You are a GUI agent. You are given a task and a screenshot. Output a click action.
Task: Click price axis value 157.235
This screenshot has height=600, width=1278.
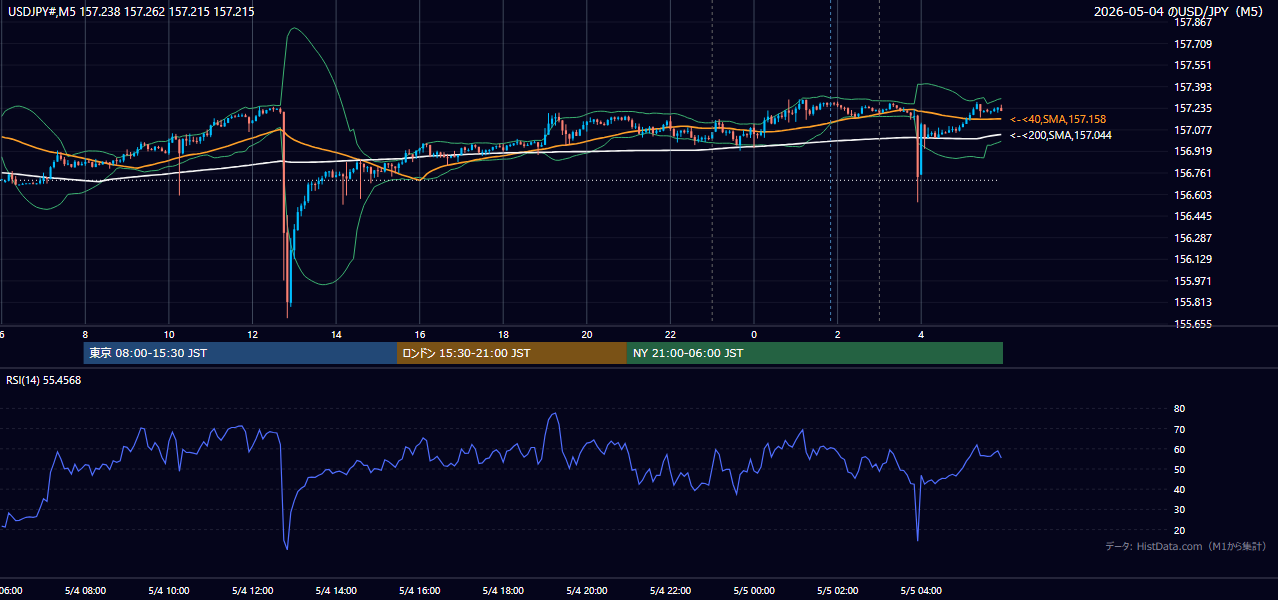(x=1194, y=108)
